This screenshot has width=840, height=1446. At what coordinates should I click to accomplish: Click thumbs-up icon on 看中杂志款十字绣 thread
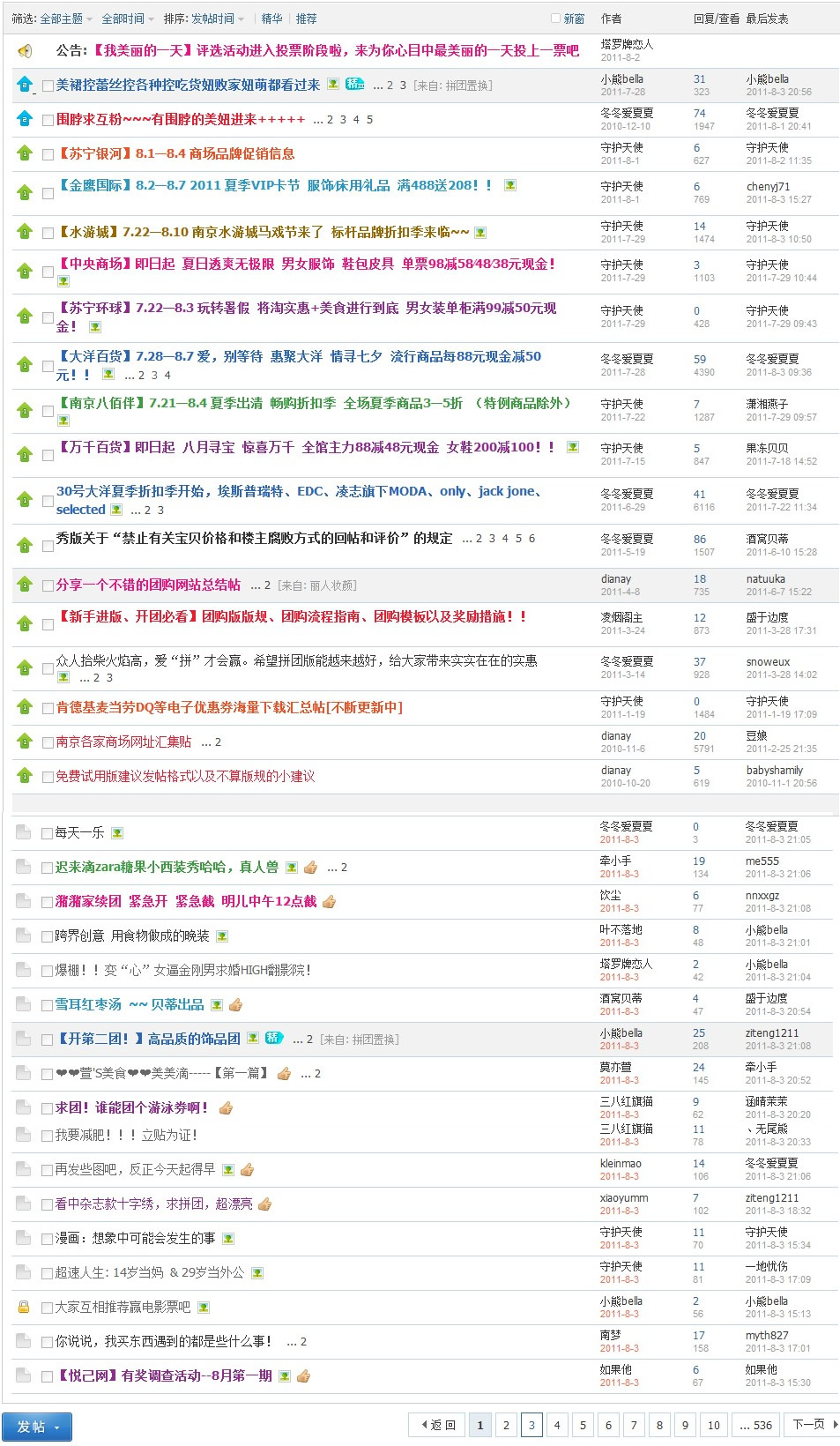click(x=264, y=1204)
